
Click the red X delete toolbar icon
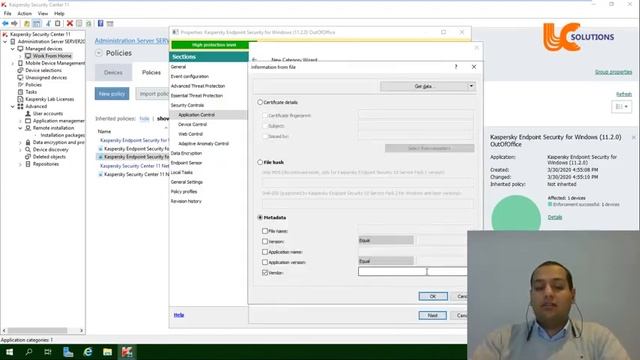pyautogui.click(x=70, y=24)
